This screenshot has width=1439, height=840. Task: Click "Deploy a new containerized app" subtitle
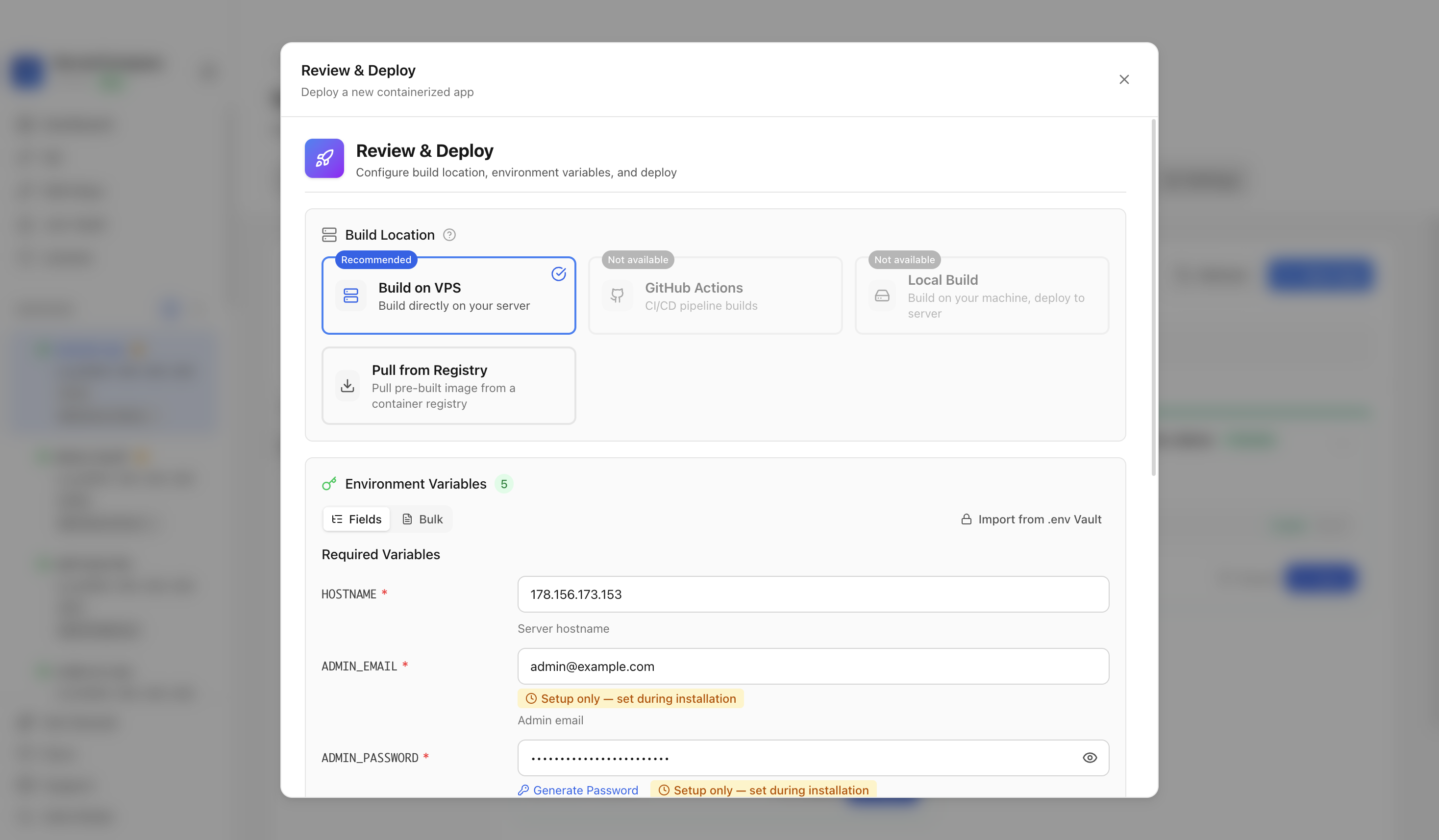coord(387,92)
